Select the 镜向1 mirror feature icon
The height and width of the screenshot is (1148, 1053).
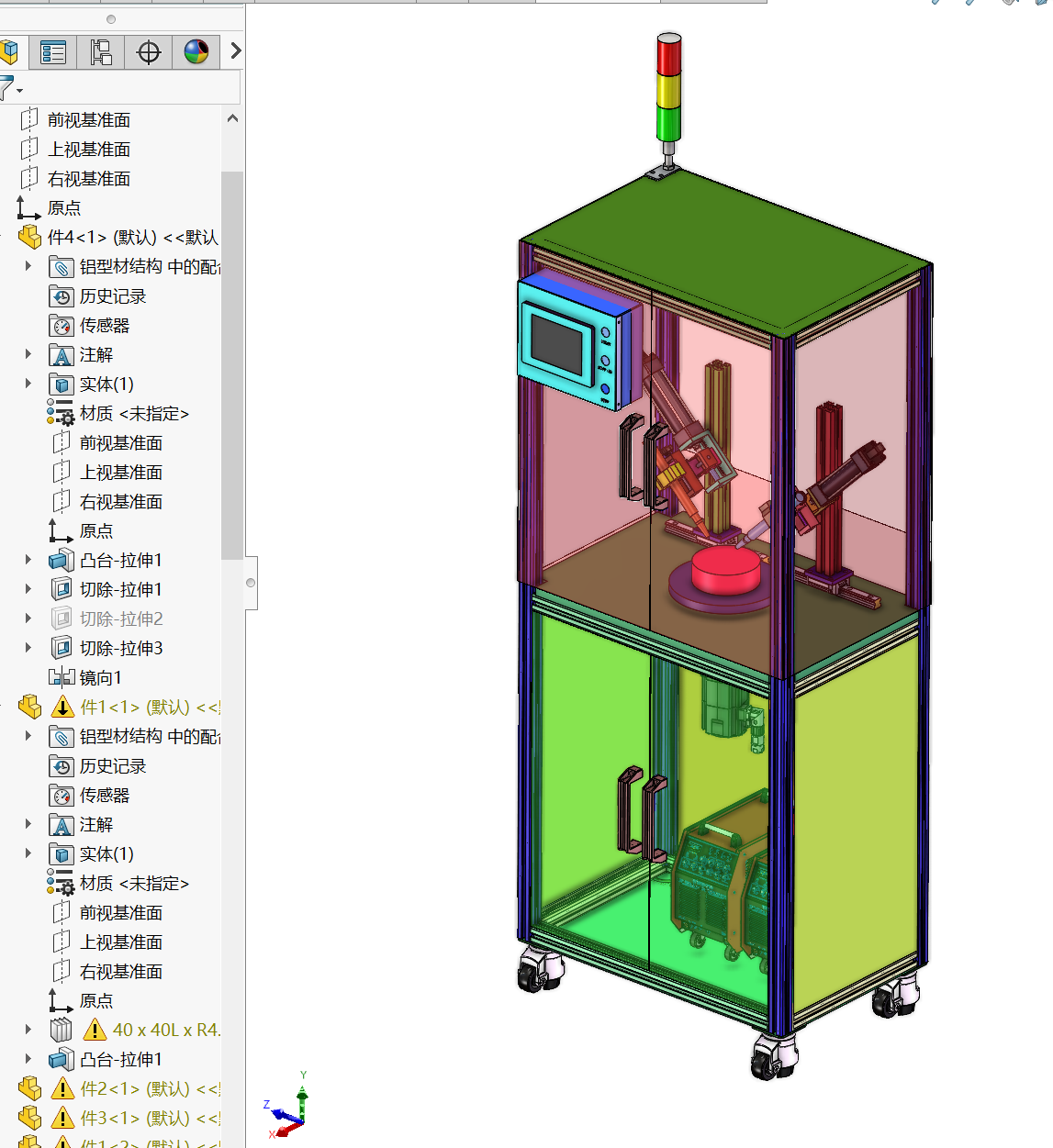coord(62,678)
